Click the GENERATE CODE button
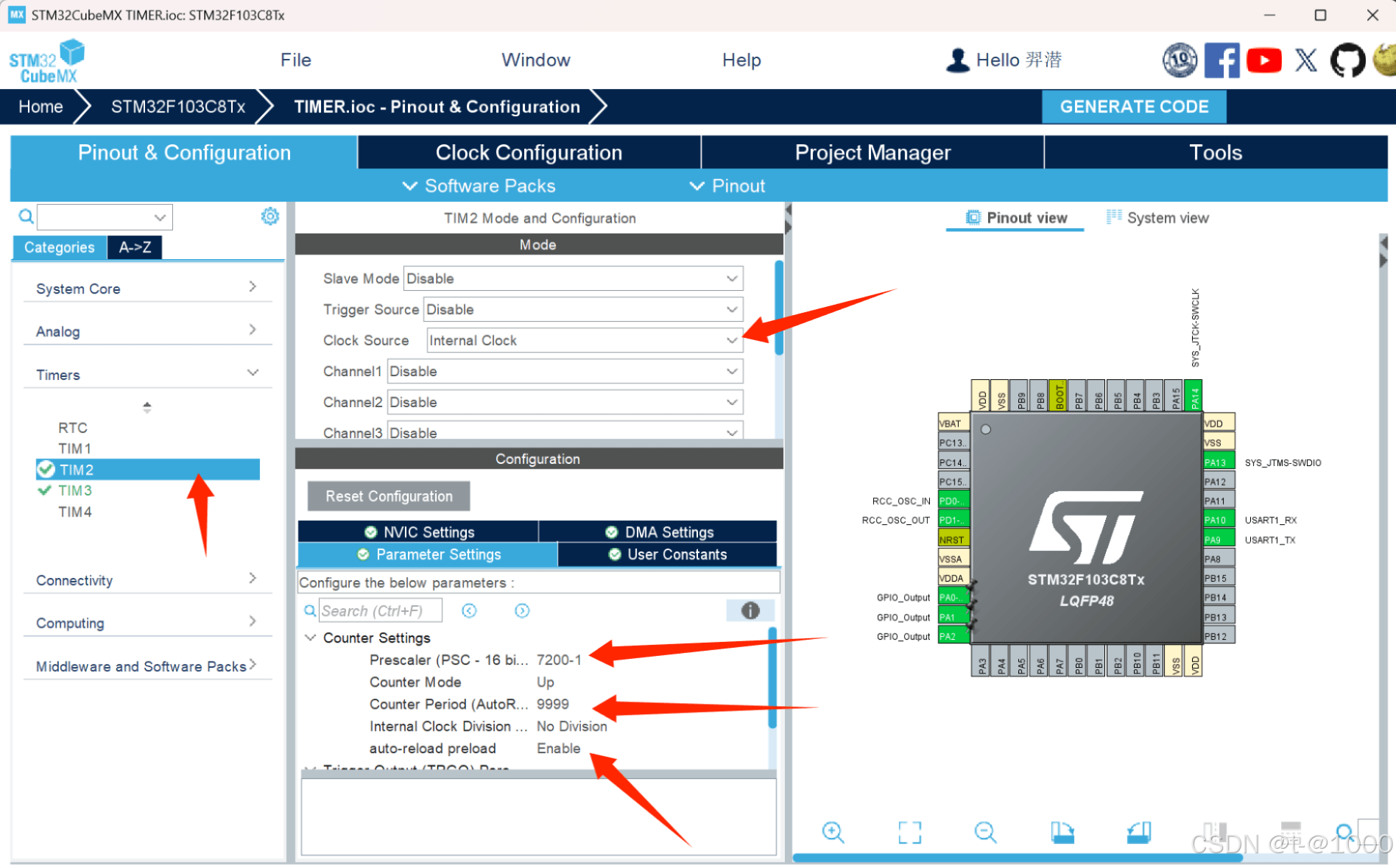The height and width of the screenshot is (868, 1396). pyautogui.click(x=1134, y=107)
